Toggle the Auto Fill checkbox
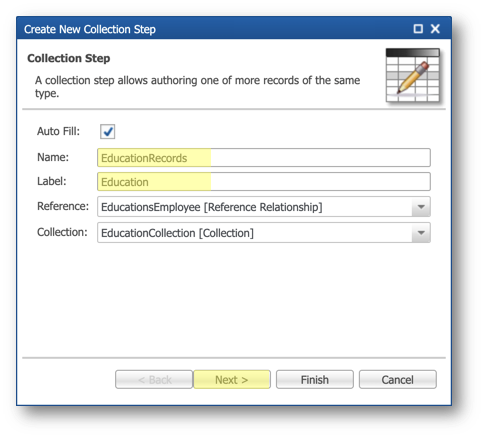483x437 pixels. (108, 132)
